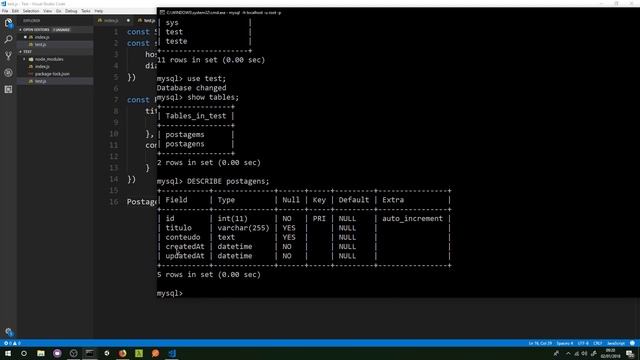This screenshot has height=360, width=640.
Task: Click the 'PRI' key cell
Action: (x=319, y=219)
